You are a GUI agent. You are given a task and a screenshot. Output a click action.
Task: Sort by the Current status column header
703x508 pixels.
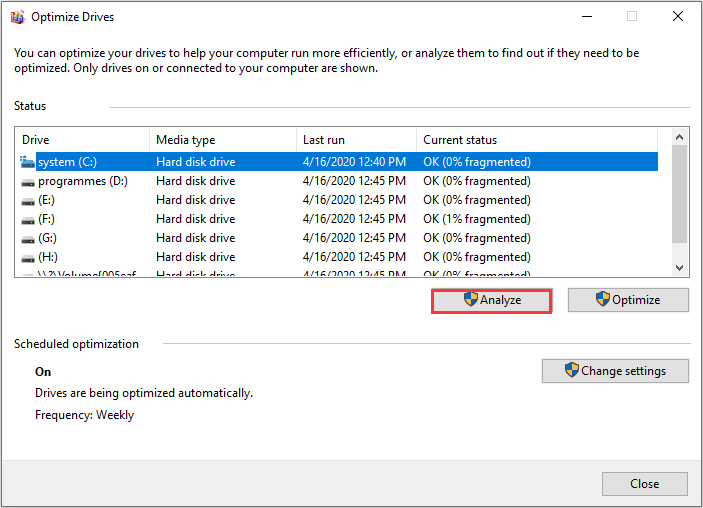(x=537, y=140)
